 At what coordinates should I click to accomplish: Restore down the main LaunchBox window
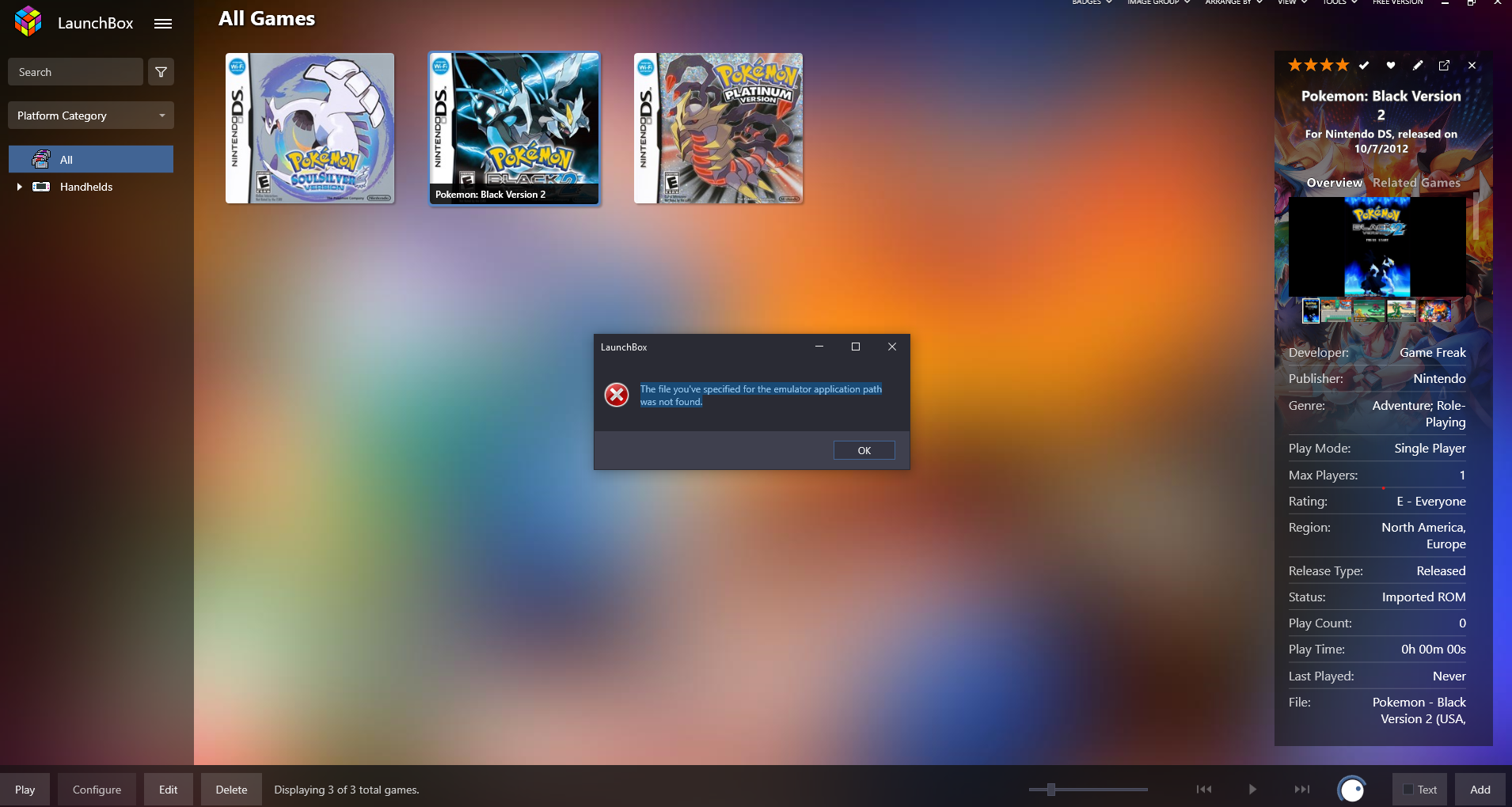click(x=1471, y=3)
